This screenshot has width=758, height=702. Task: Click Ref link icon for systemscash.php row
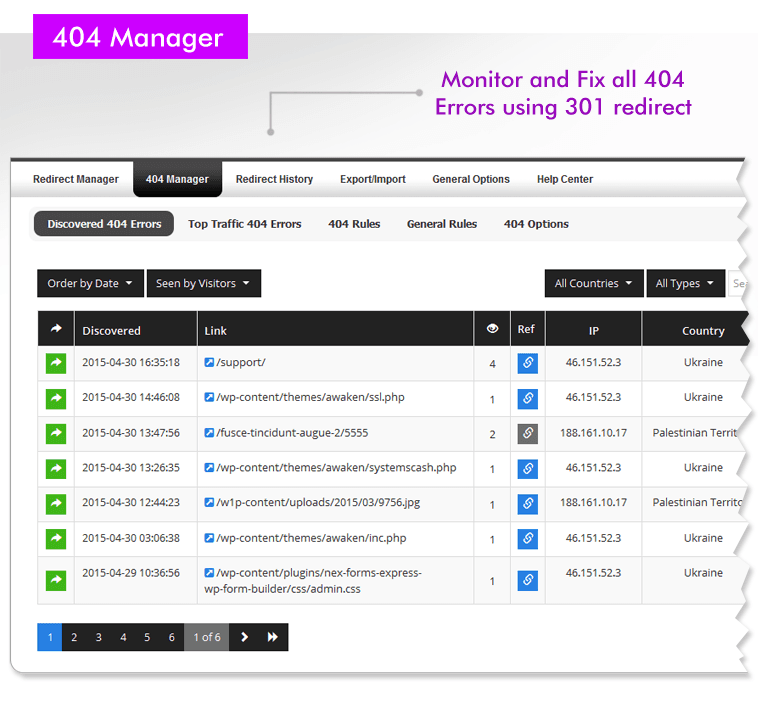(527, 468)
